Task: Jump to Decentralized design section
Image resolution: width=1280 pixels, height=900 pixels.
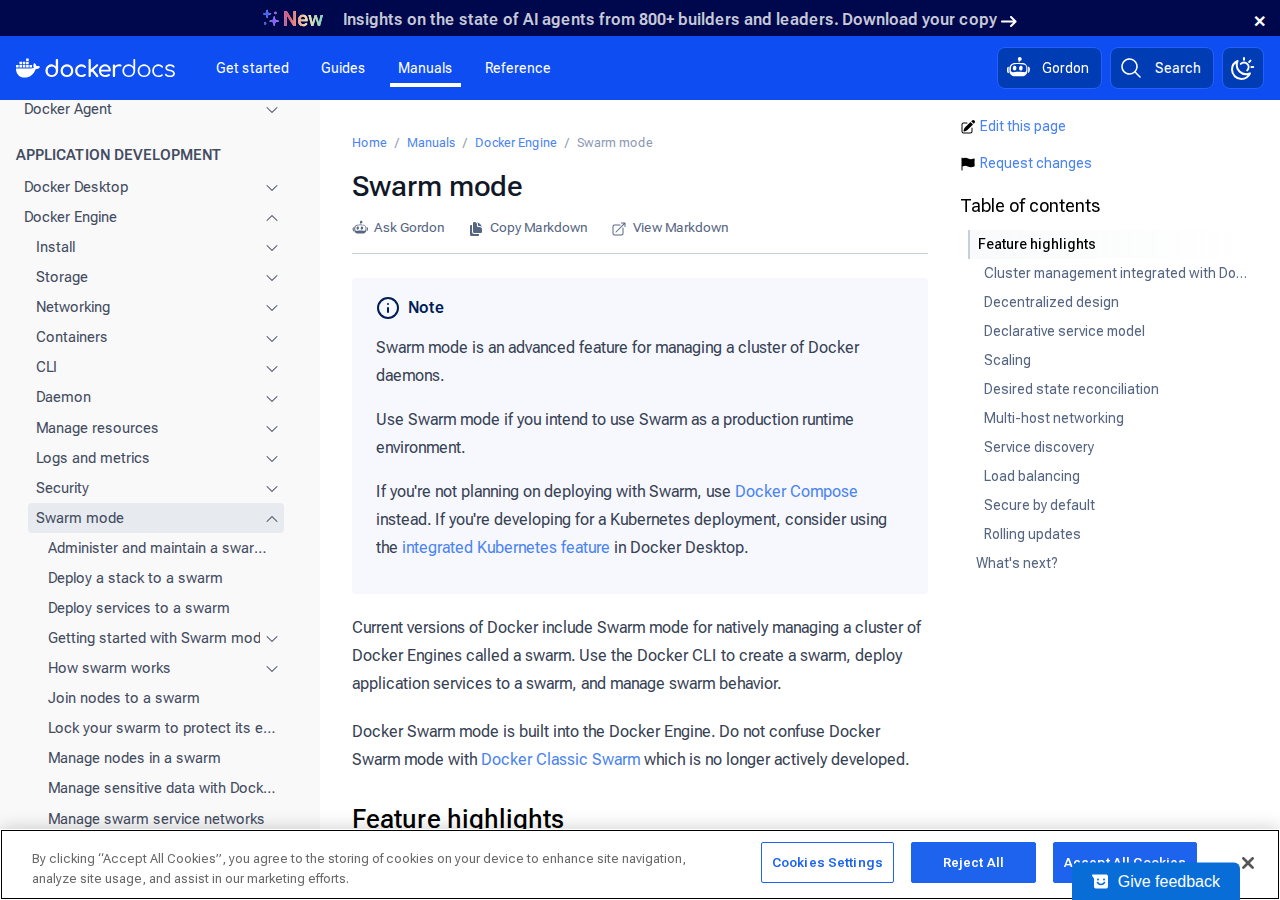Action: pos(1051,302)
